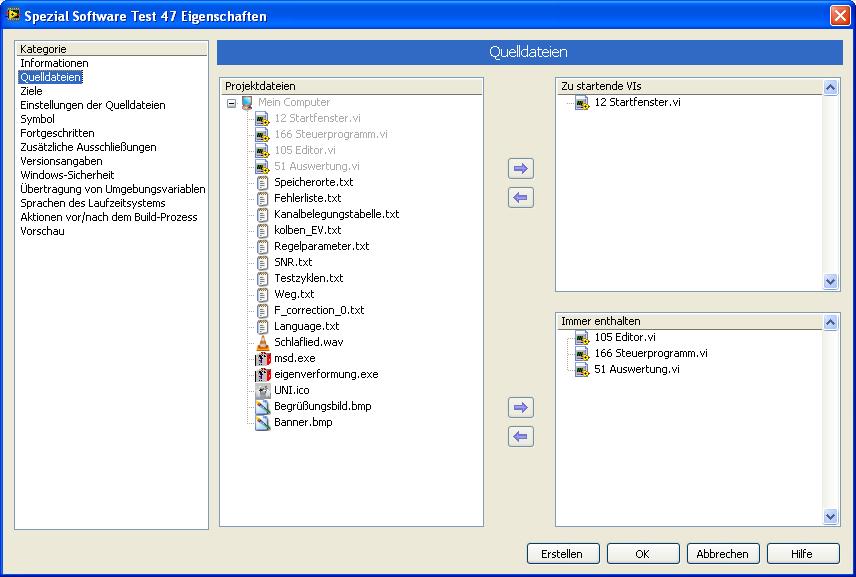The width and height of the screenshot is (856, 577).
Task: Open the Symbol category
Action: pos(37,119)
